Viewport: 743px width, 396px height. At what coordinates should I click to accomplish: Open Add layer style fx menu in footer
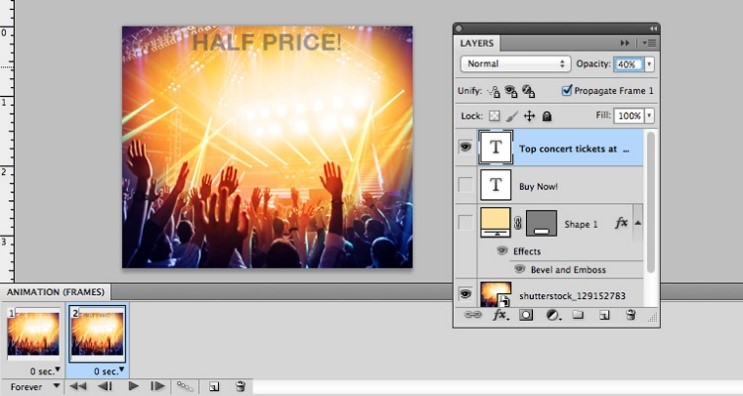click(x=500, y=315)
